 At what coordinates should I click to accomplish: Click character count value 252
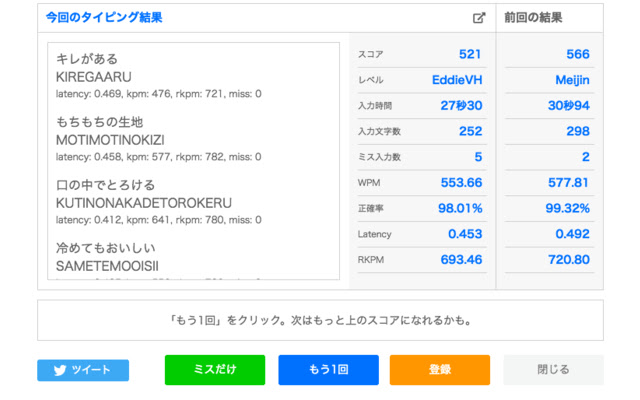pyautogui.click(x=471, y=131)
